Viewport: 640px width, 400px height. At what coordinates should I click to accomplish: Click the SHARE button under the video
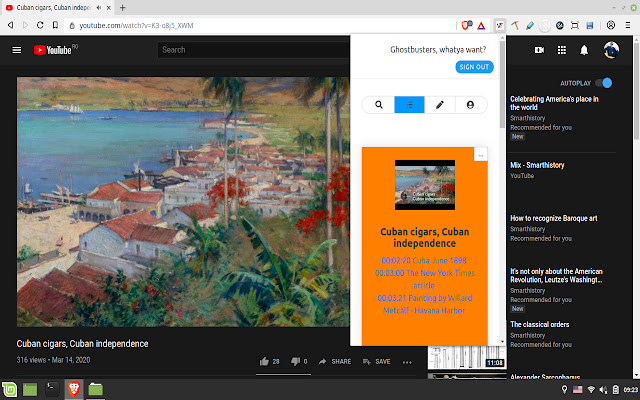335,362
